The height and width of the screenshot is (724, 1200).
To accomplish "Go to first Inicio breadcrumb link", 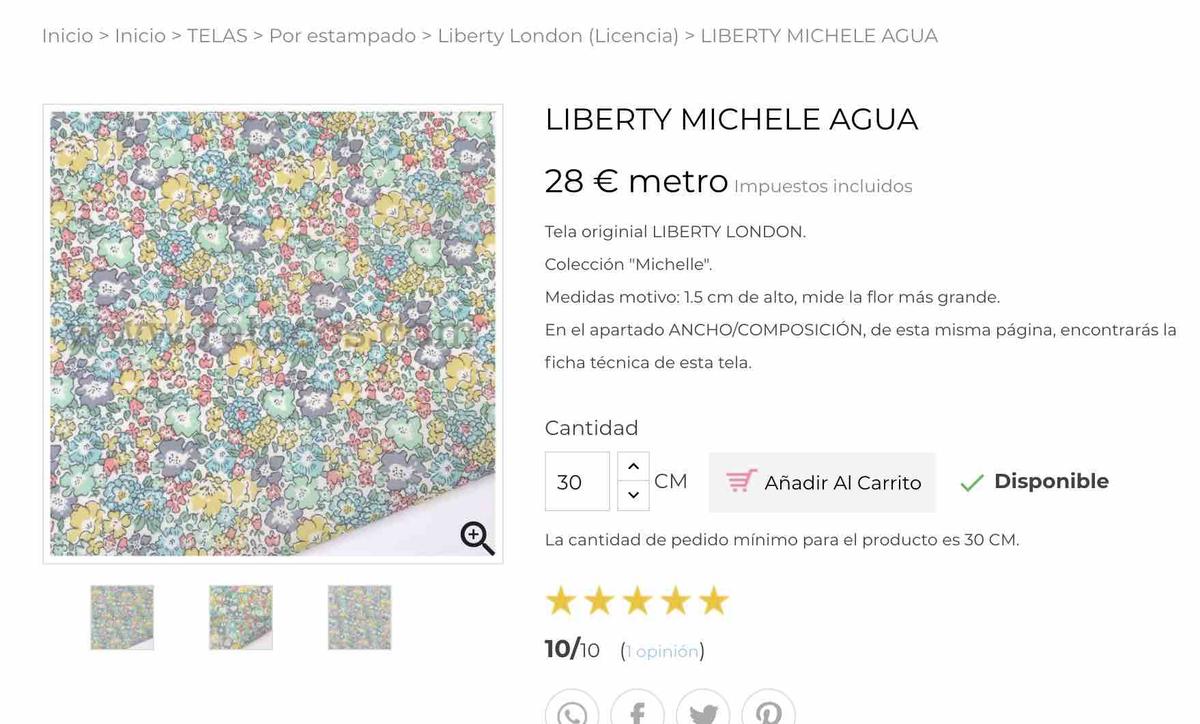I will (67, 36).
